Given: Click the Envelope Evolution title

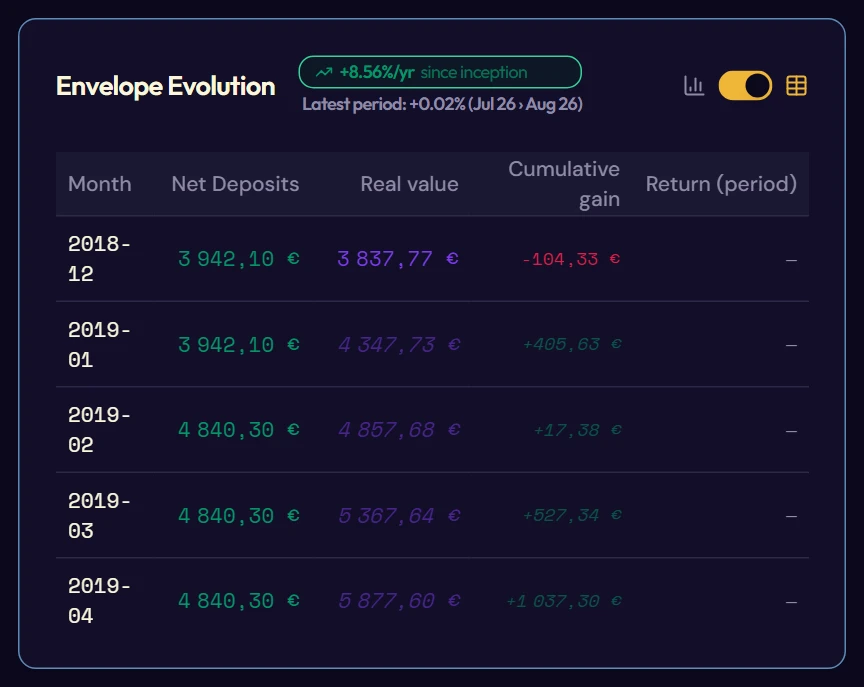Looking at the screenshot, I should [166, 86].
